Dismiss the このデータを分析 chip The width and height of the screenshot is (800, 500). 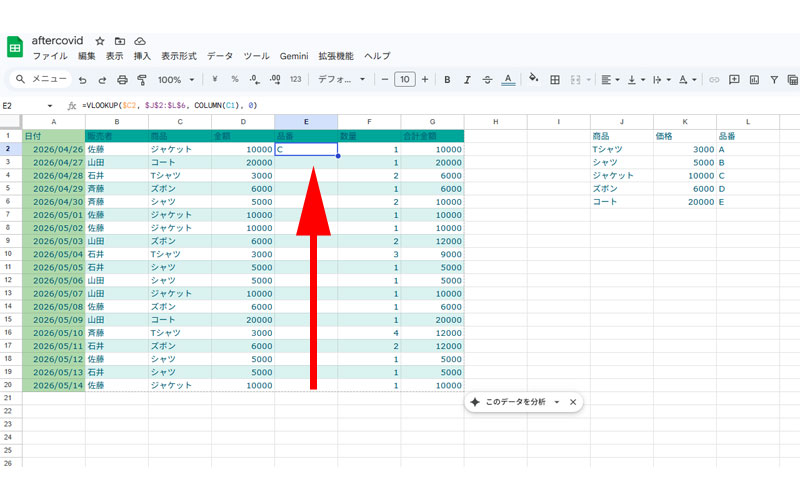pyautogui.click(x=573, y=402)
